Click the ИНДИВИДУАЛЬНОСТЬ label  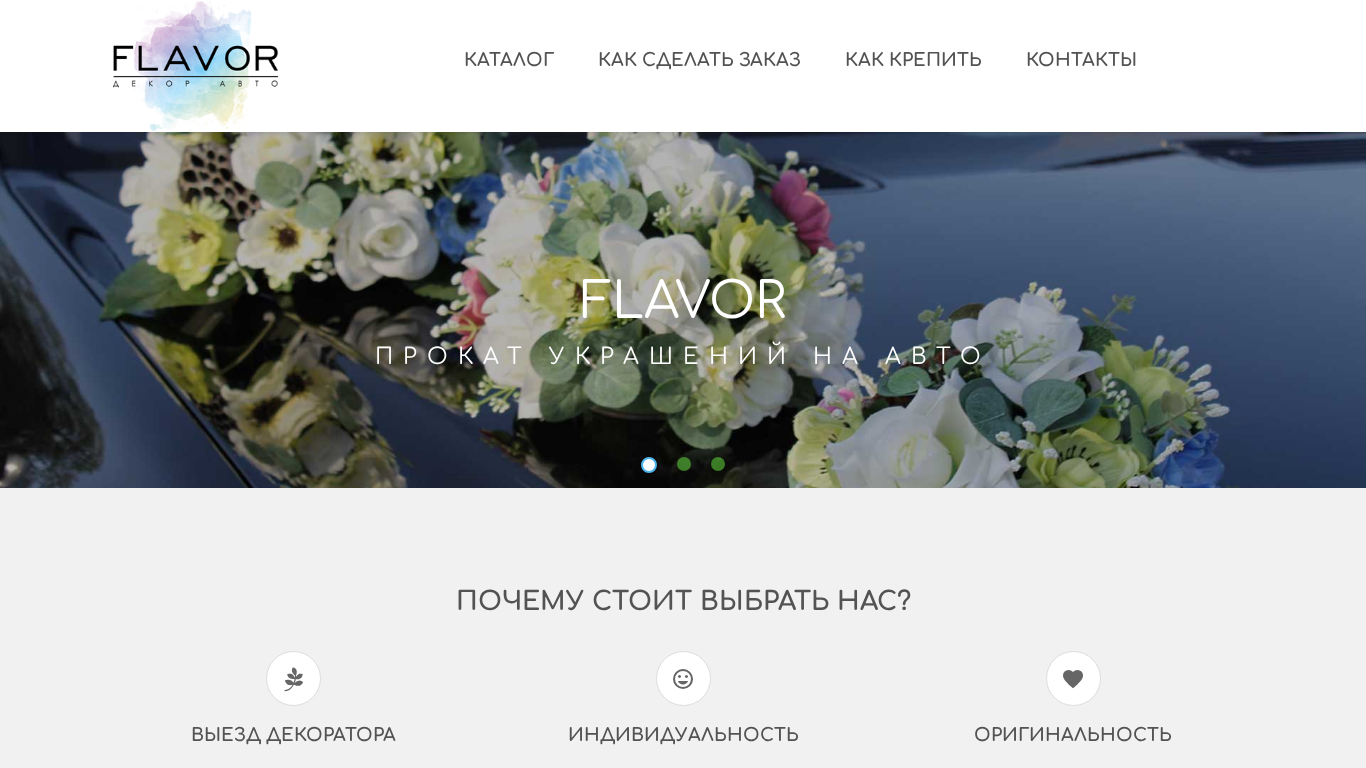(x=683, y=735)
